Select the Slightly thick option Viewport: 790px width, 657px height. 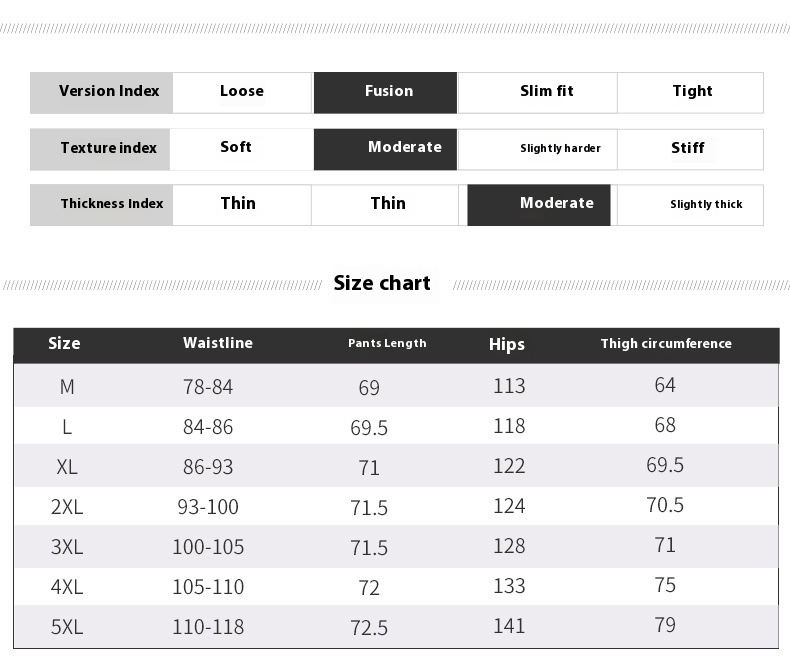click(706, 205)
